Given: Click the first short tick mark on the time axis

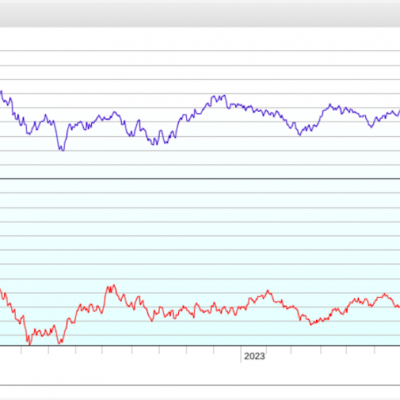Looking at the screenshot, I should pyautogui.click(x=21, y=350).
